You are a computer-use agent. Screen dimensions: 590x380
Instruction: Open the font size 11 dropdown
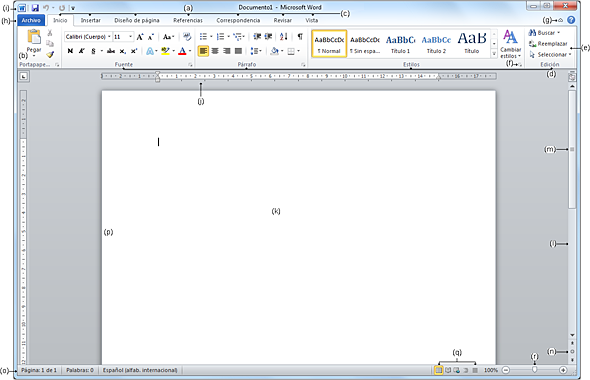click(x=131, y=37)
